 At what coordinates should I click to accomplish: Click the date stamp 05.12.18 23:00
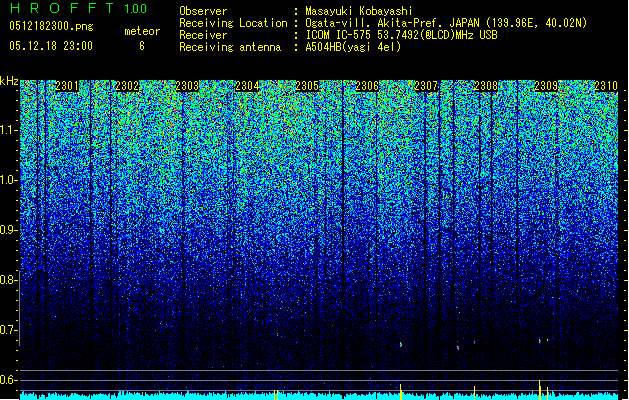51,46
